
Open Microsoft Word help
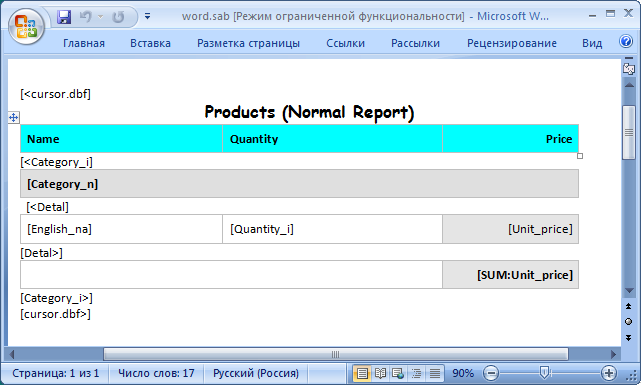click(626, 41)
